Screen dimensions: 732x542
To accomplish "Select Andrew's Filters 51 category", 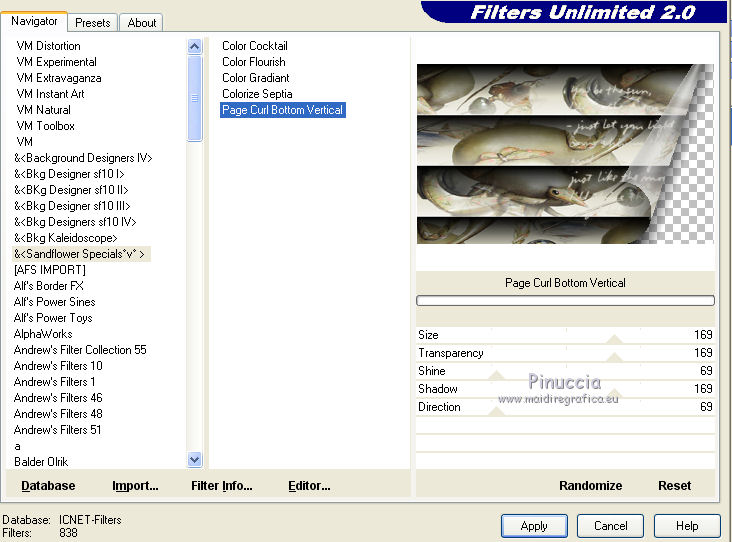I will 57,429.
